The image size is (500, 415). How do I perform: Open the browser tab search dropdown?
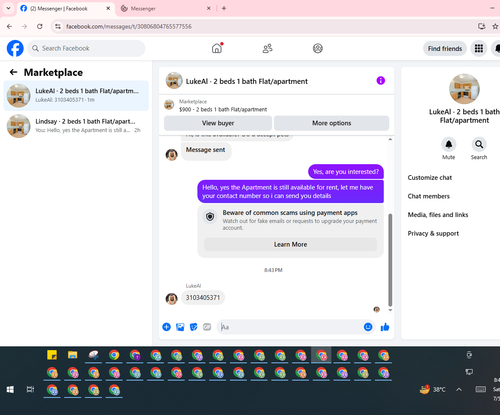coord(9,8)
